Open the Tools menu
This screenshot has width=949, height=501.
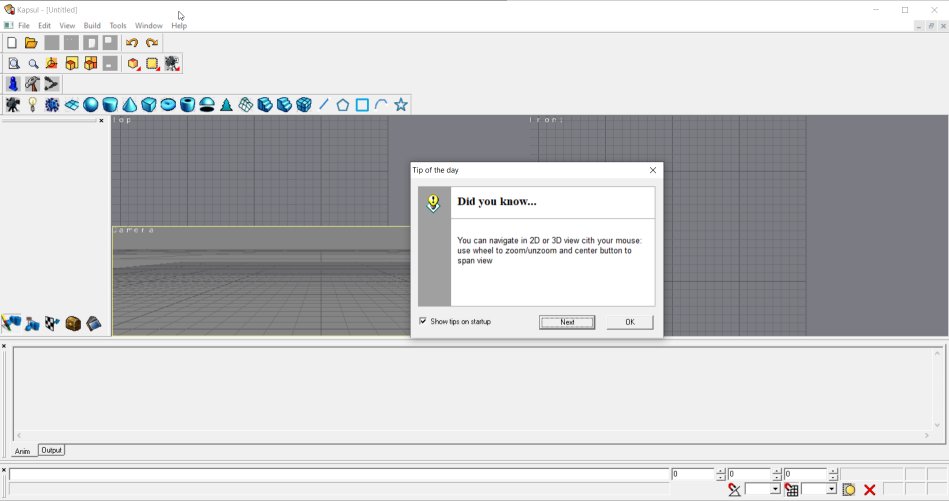(117, 25)
